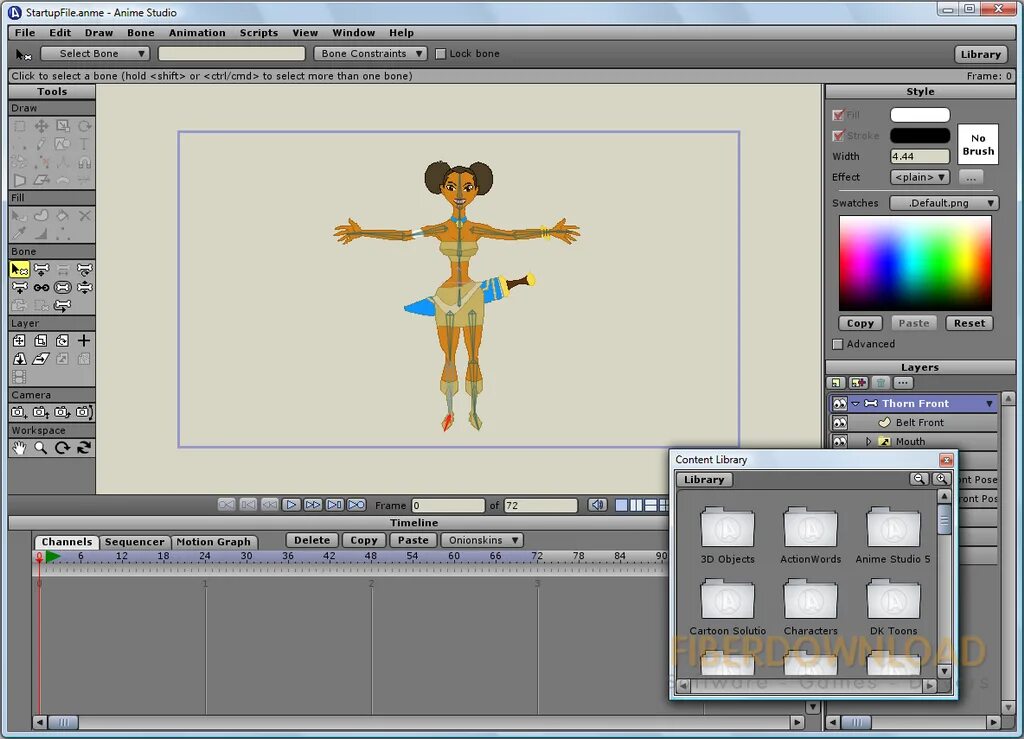Click the Library button in toolbar
1024x739 pixels.
click(x=980, y=54)
